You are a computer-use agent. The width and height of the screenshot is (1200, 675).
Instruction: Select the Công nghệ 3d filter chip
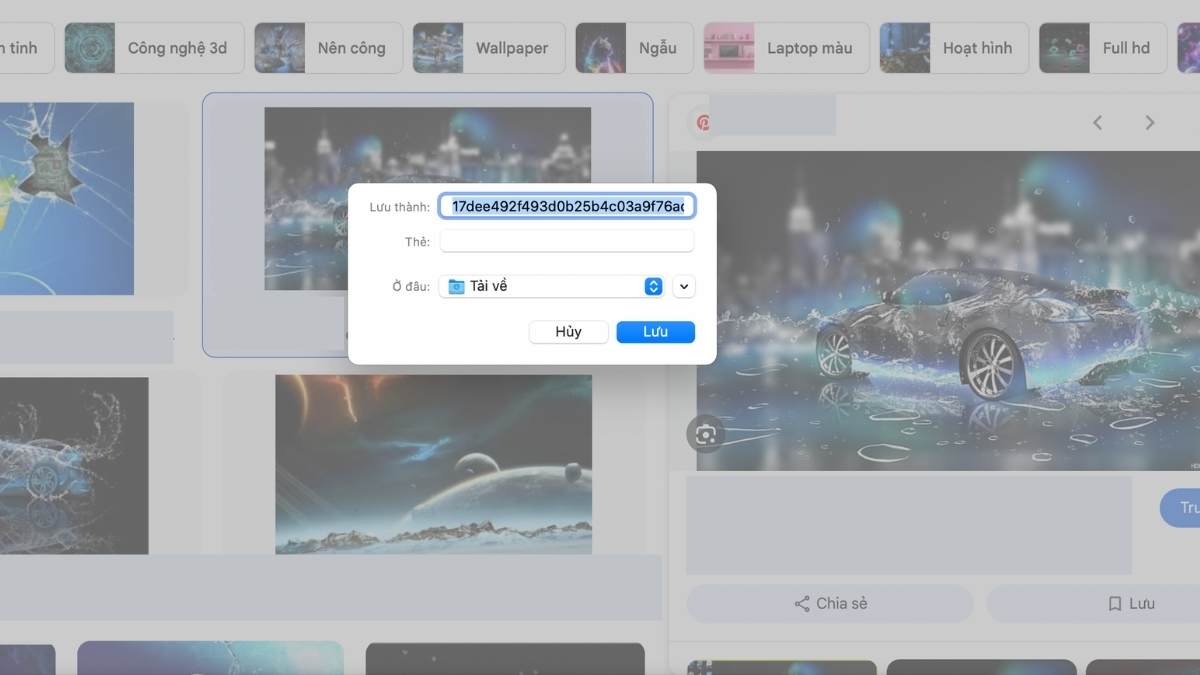coord(154,48)
